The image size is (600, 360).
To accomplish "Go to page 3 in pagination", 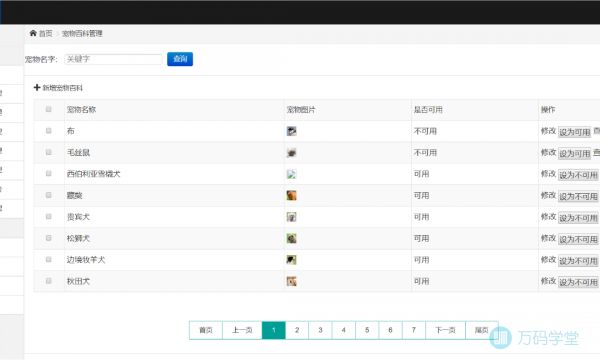I will coord(320,330).
